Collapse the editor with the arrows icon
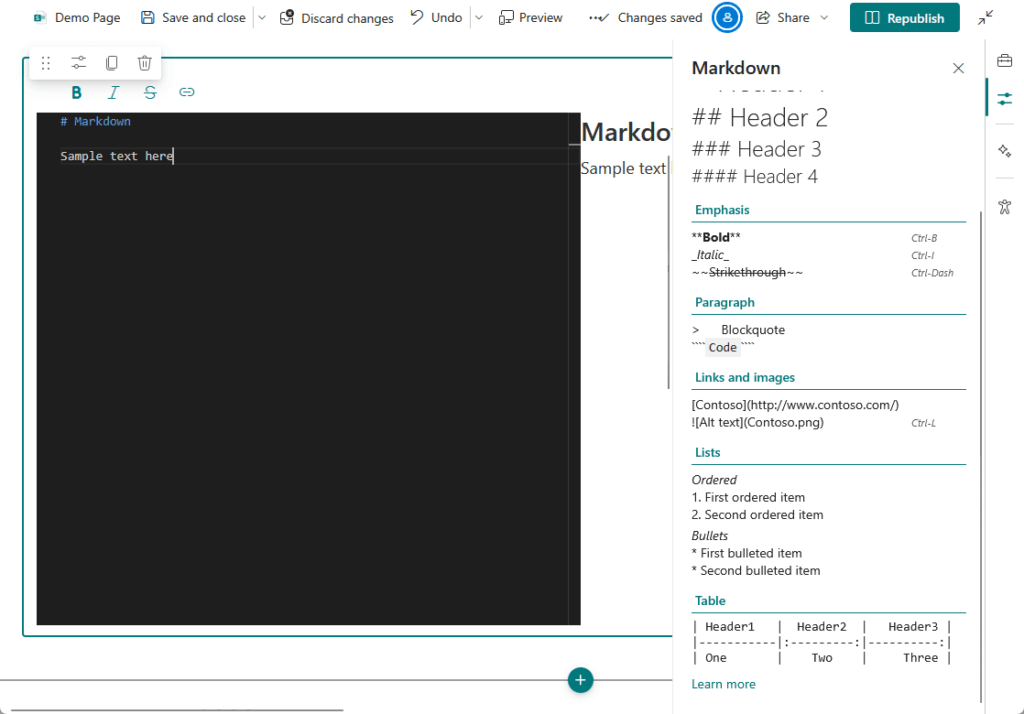The width and height of the screenshot is (1024, 714). 985,18
